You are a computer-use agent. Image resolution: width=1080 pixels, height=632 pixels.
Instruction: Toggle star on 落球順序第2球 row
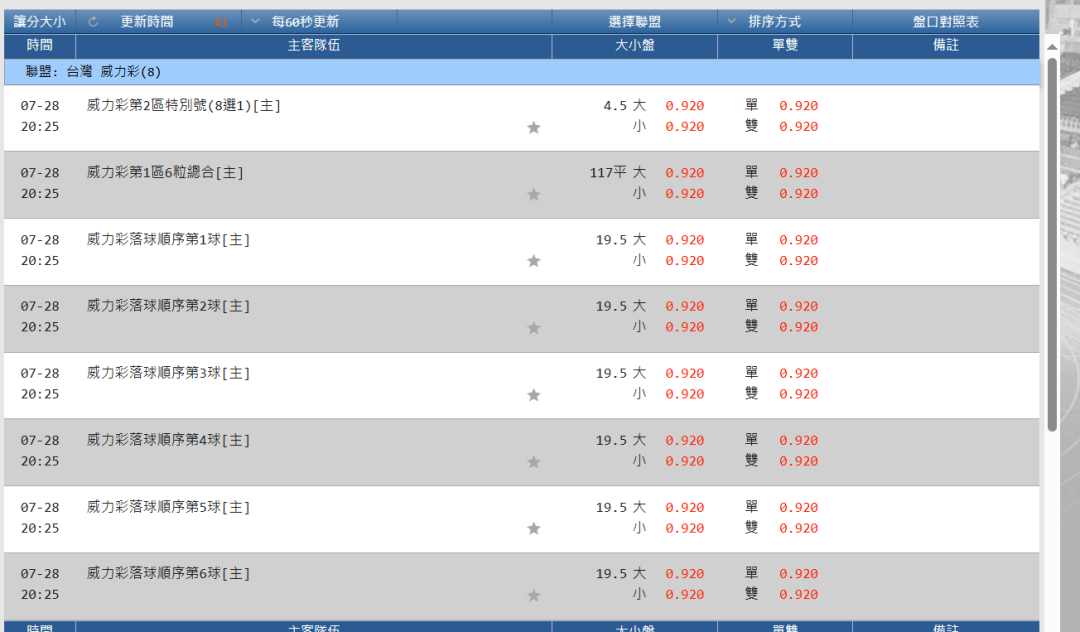coord(534,328)
